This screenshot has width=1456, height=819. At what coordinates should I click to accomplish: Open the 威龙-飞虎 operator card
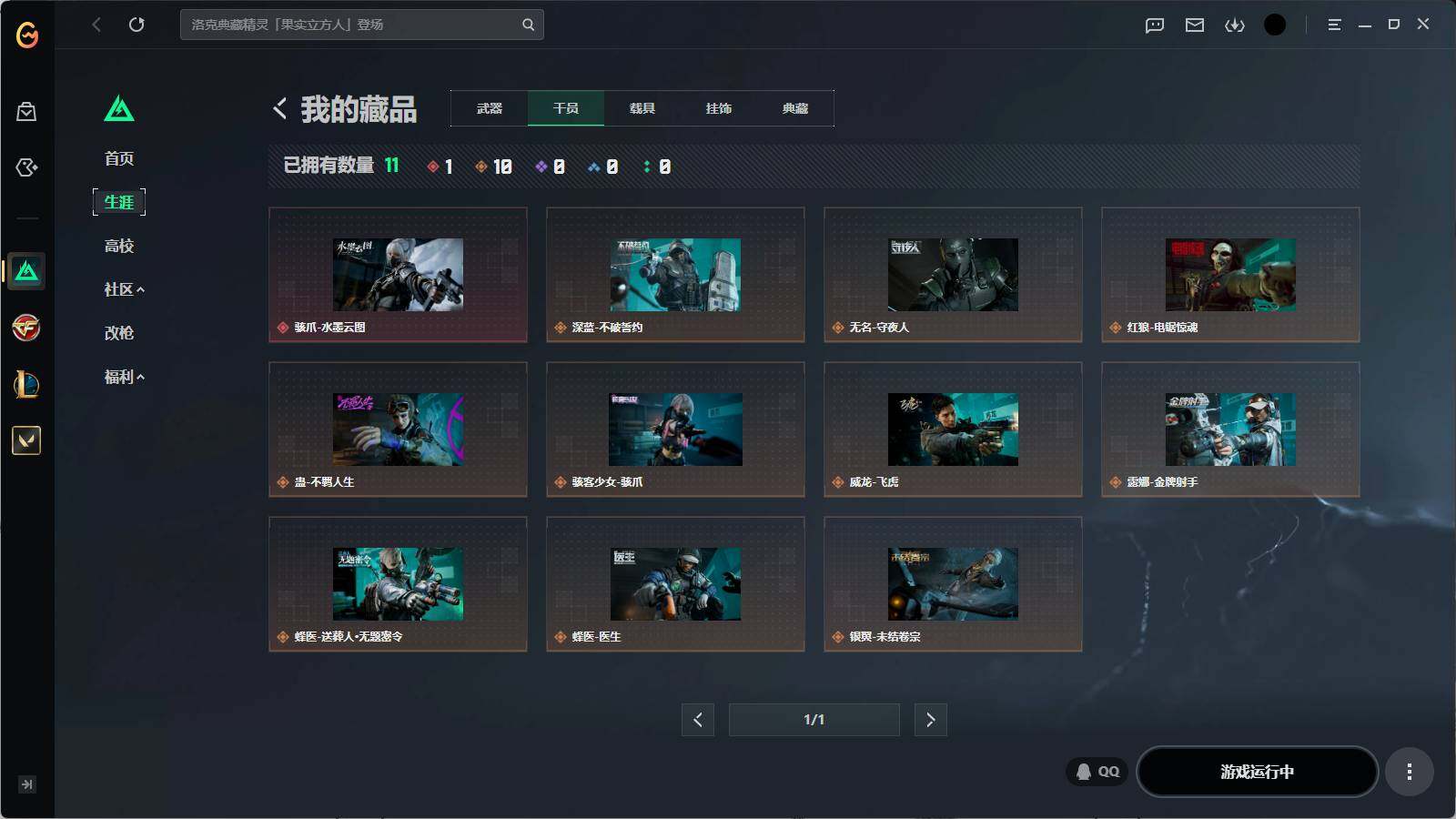pos(953,430)
